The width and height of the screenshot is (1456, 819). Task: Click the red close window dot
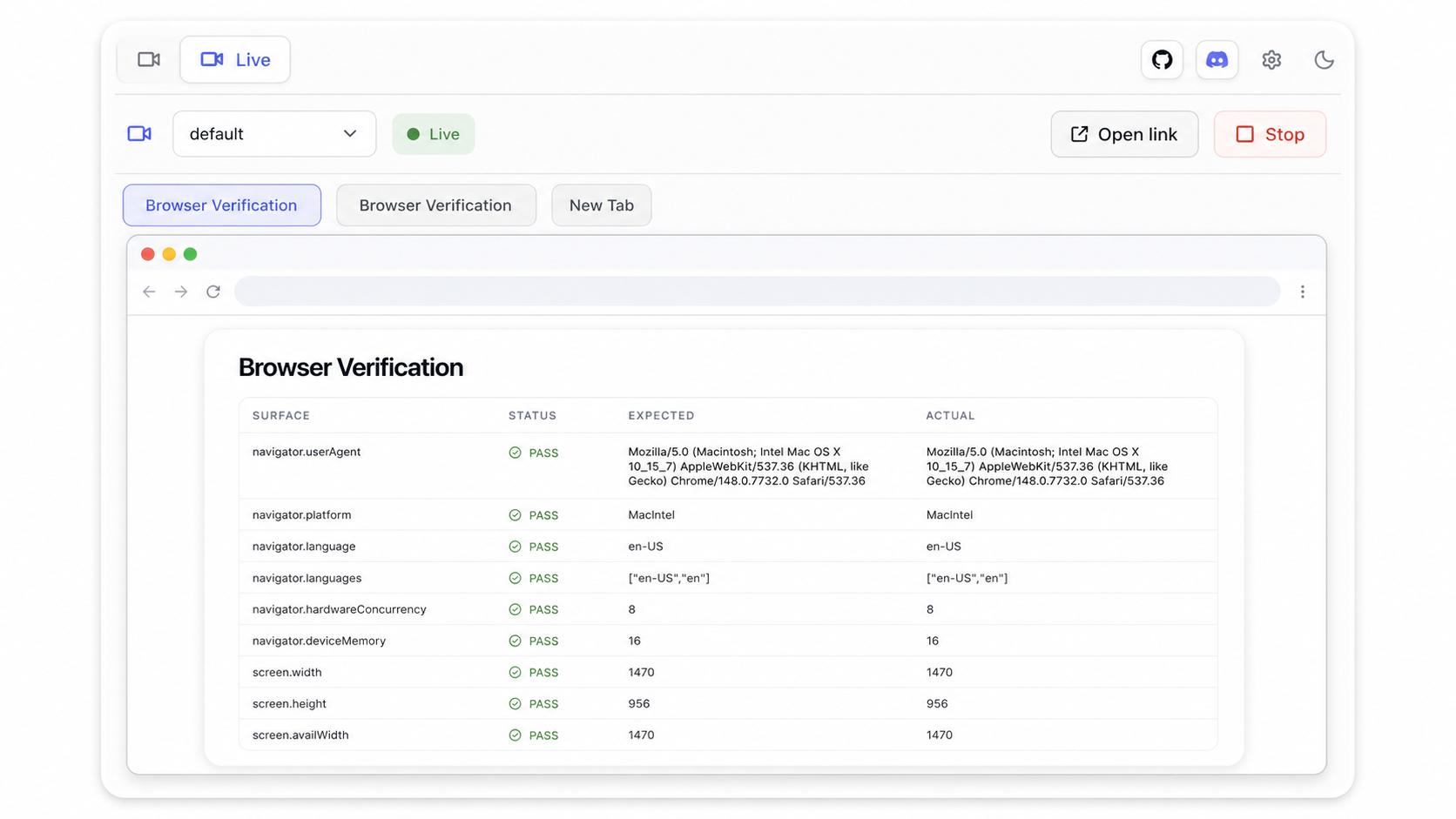(x=148, y=254)
